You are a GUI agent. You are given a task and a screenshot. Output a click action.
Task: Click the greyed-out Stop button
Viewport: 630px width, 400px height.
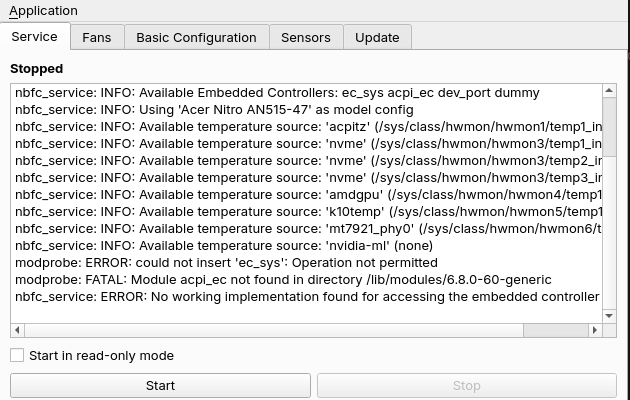coord(466,386)
